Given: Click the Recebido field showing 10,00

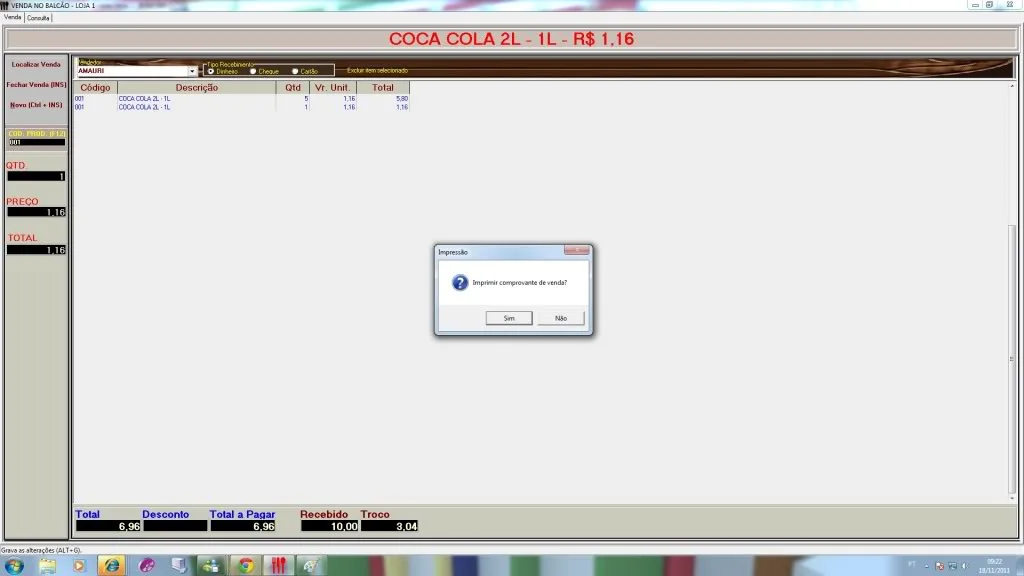Looking at the screenshot, I should pyautogui.click(x=330, y=526).
